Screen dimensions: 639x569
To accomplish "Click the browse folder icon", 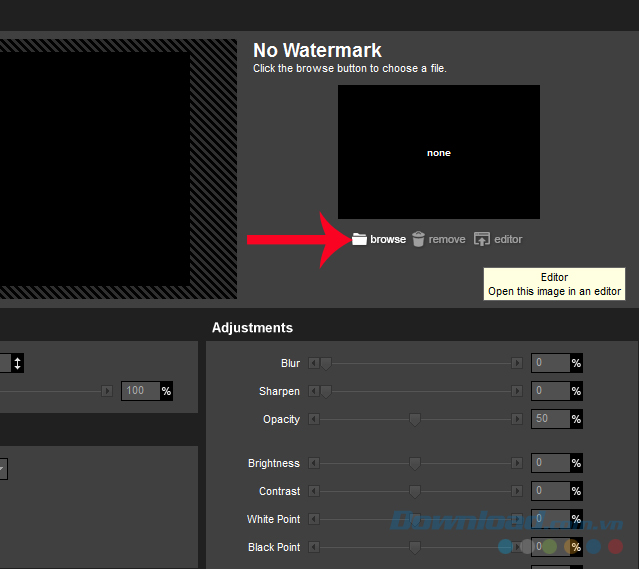I will pos(359,239).
